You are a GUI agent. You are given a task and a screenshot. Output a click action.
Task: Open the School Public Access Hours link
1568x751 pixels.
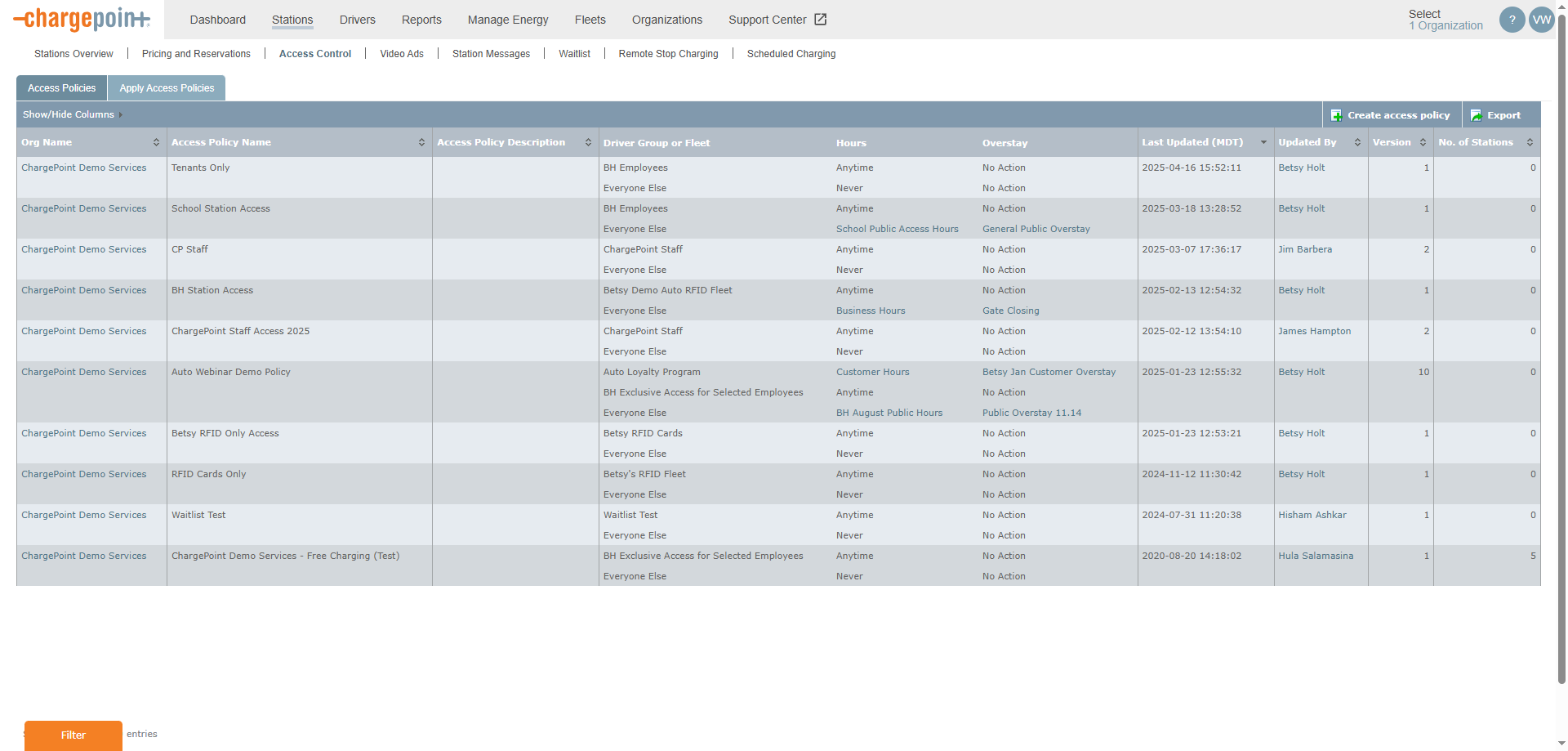coord(897,229)
